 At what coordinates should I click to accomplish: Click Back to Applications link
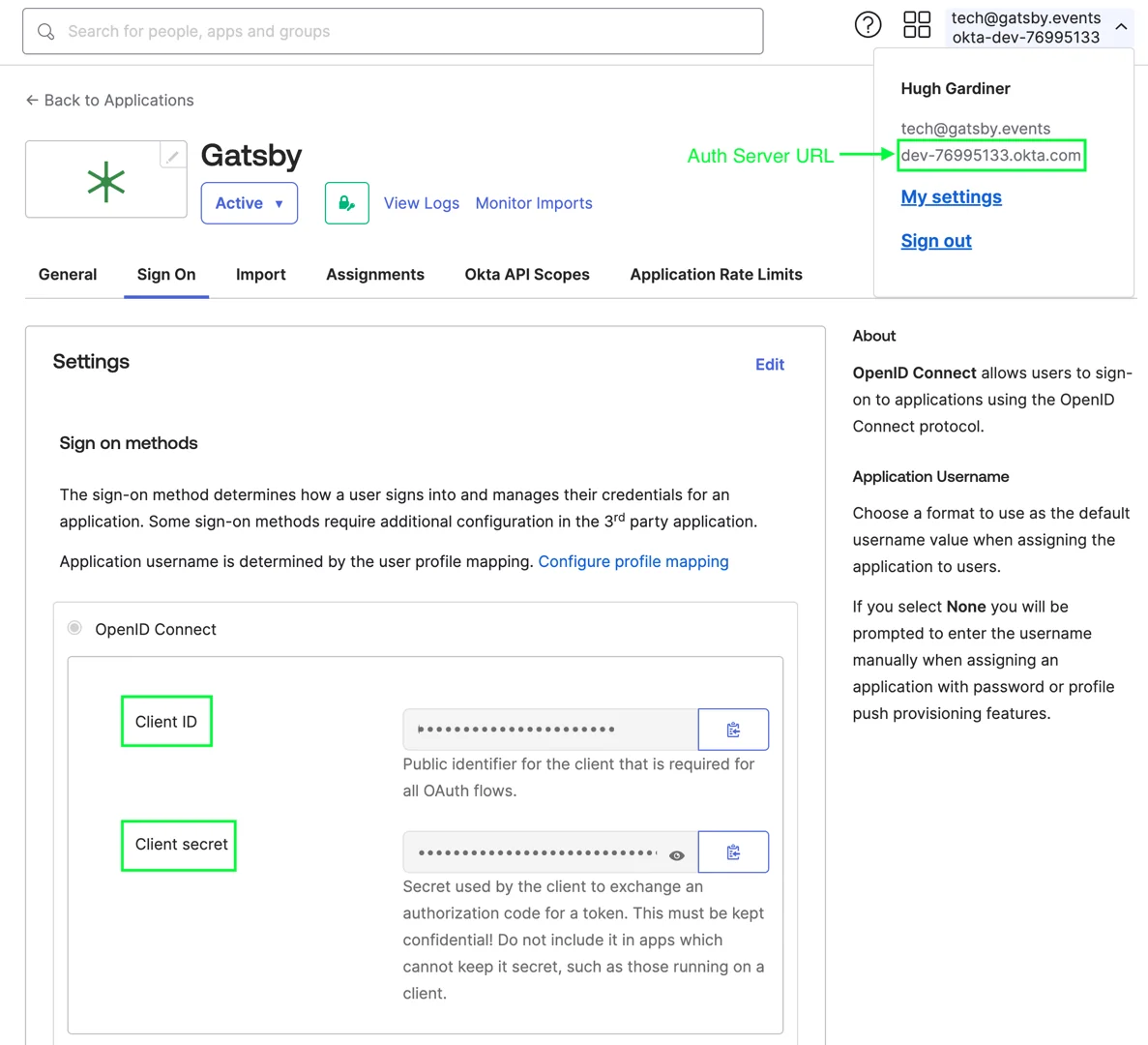pos(110,101)
